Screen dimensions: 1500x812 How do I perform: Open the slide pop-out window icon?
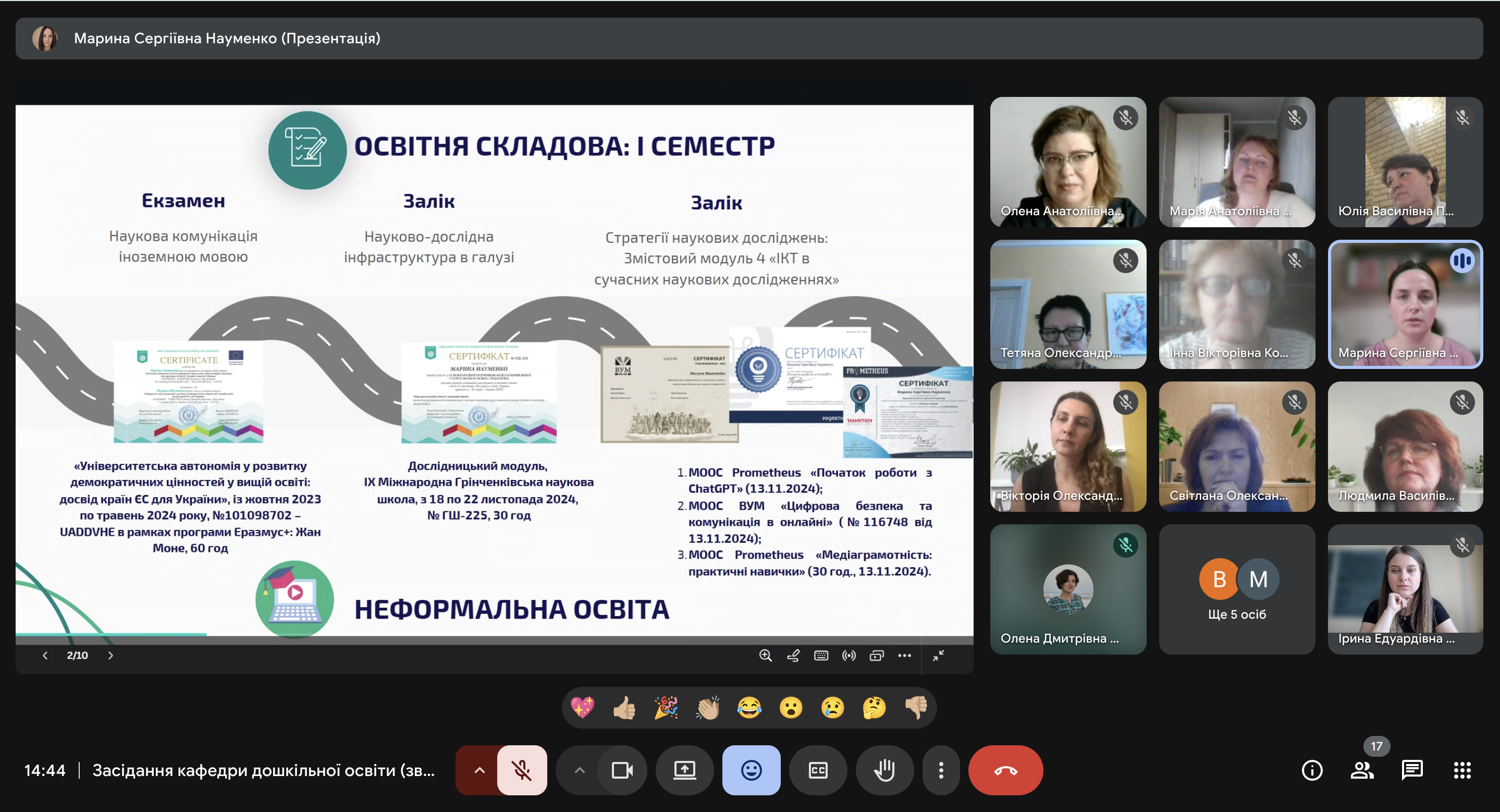(x=876, y=656)
